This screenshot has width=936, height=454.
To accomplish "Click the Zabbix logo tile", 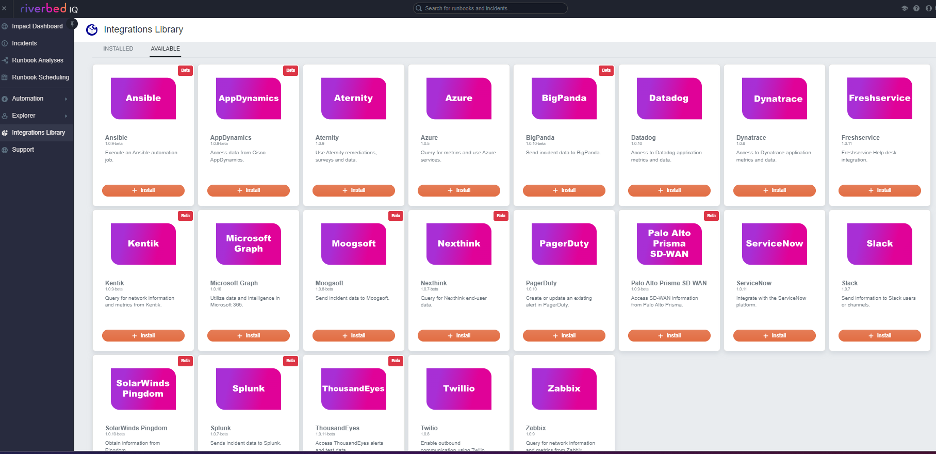I will pyautogui.click(x=564, y=388).
